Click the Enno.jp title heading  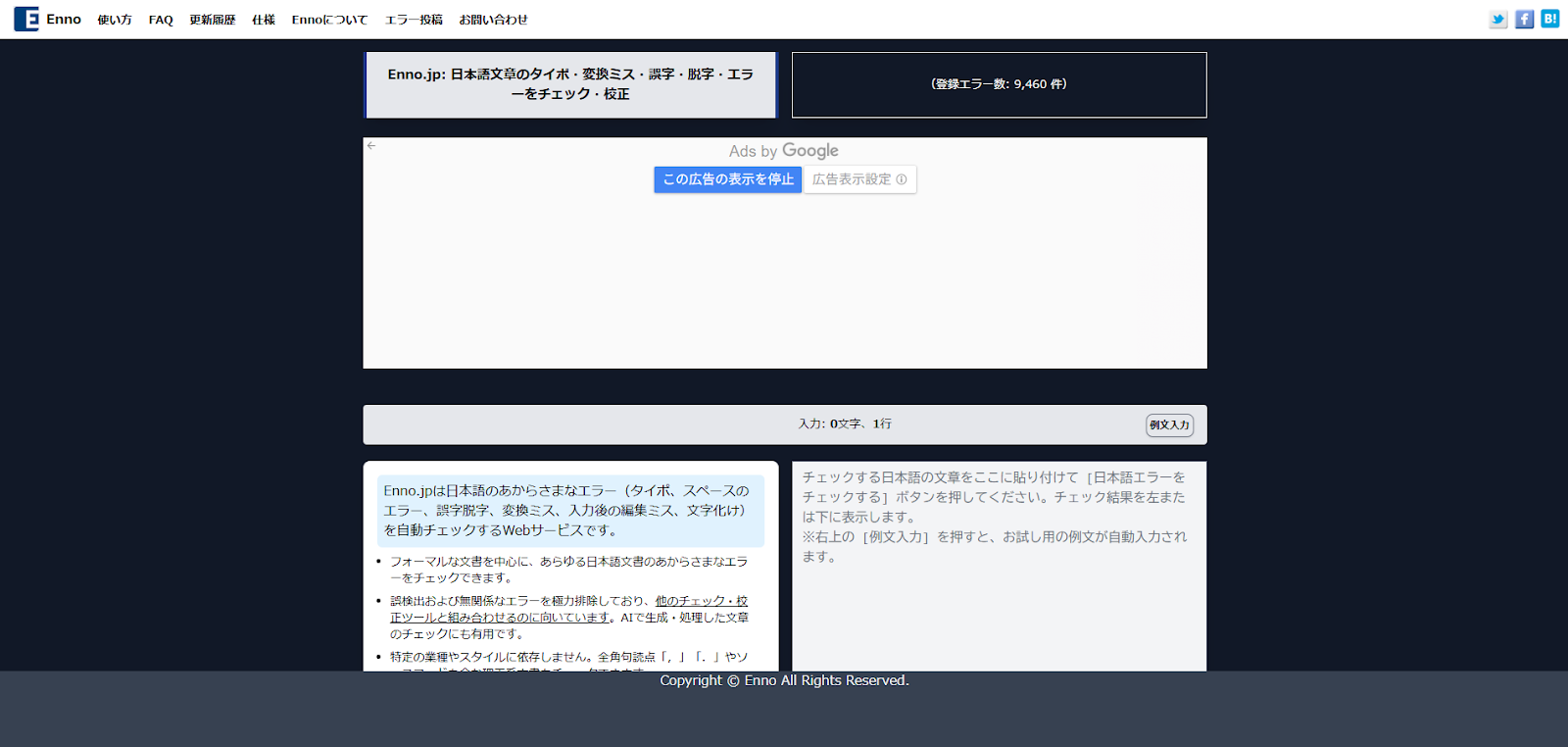pos(570,84)
